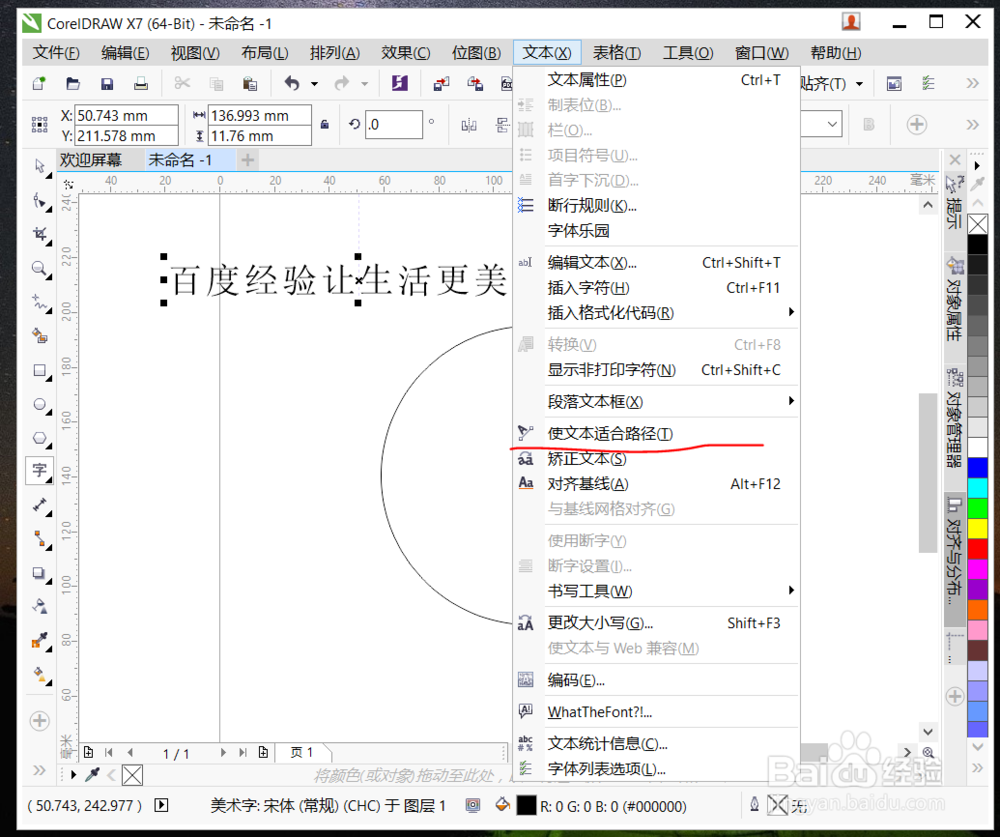
Task: Expand standard toolbar overflow chevron
Action: 972,83
